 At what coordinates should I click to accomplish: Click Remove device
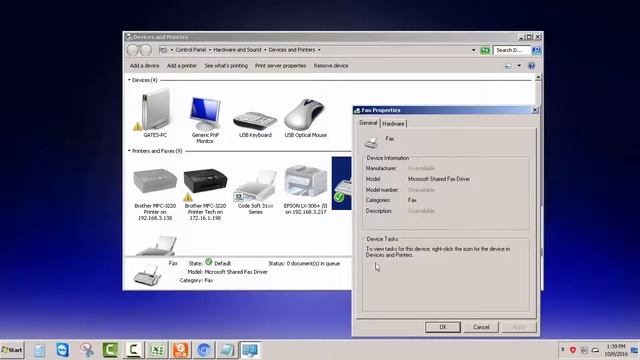click(331, 66)
